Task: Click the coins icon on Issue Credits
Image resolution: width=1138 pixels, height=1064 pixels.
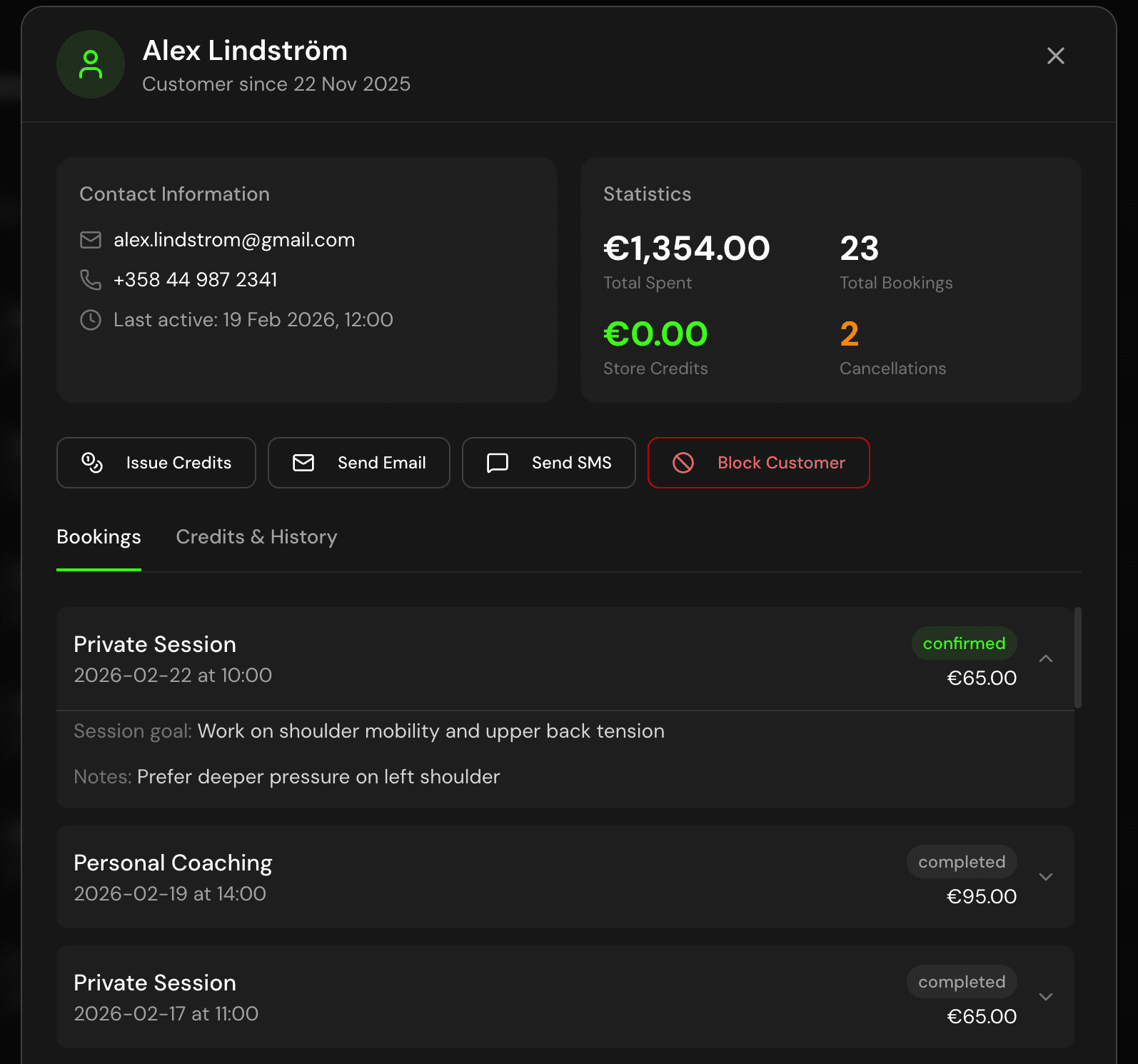Action: 92,463
